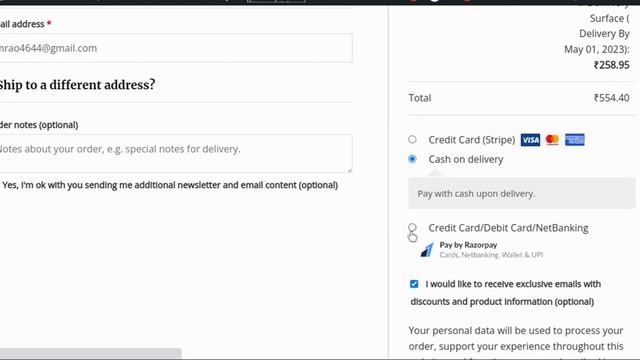Viewport: 640px width, 360px height.
Task: Click the newsletter and email content label
Action: [x=170, y=185]
